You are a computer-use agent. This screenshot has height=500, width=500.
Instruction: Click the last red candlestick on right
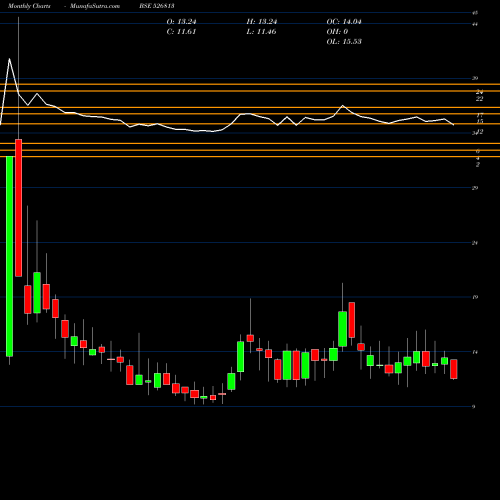[454, 369]
